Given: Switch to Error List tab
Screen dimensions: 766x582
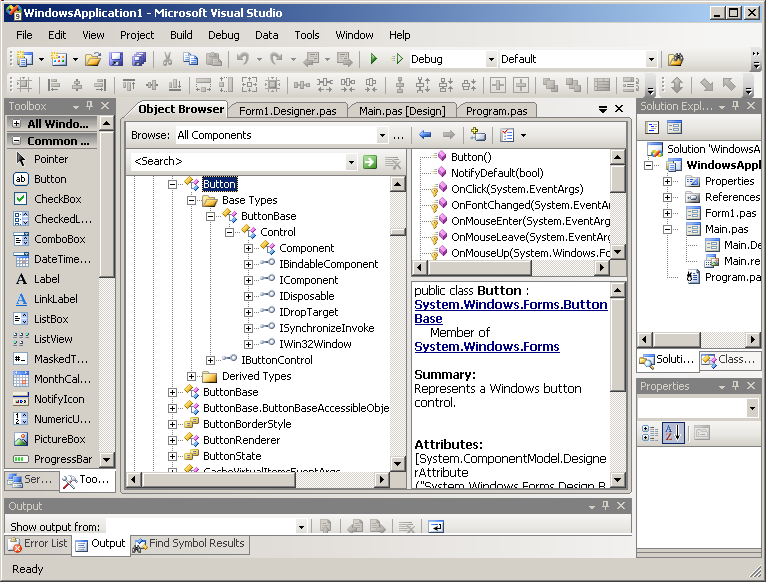Looking at the screenshot, I should pyautogui.click(x=37, y=544).
